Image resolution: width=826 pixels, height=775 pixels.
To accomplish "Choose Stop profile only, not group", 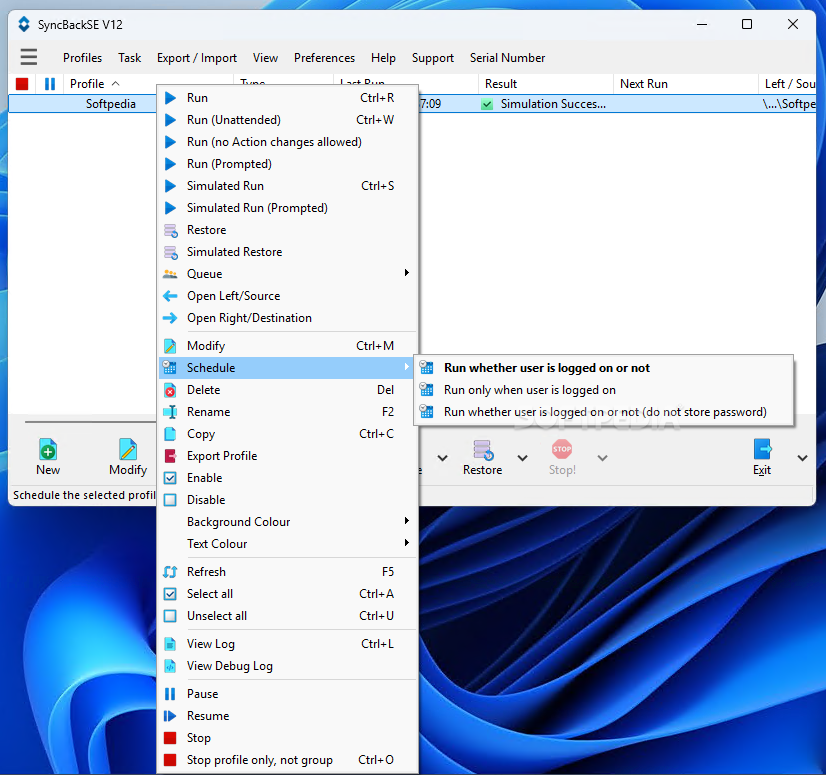I will pos(288,760).
